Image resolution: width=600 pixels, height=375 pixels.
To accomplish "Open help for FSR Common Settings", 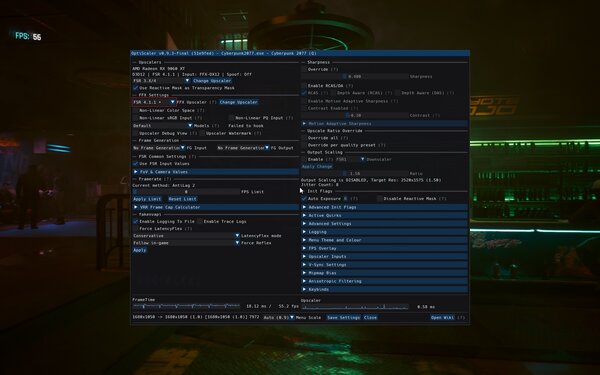I will coord(192,156).
